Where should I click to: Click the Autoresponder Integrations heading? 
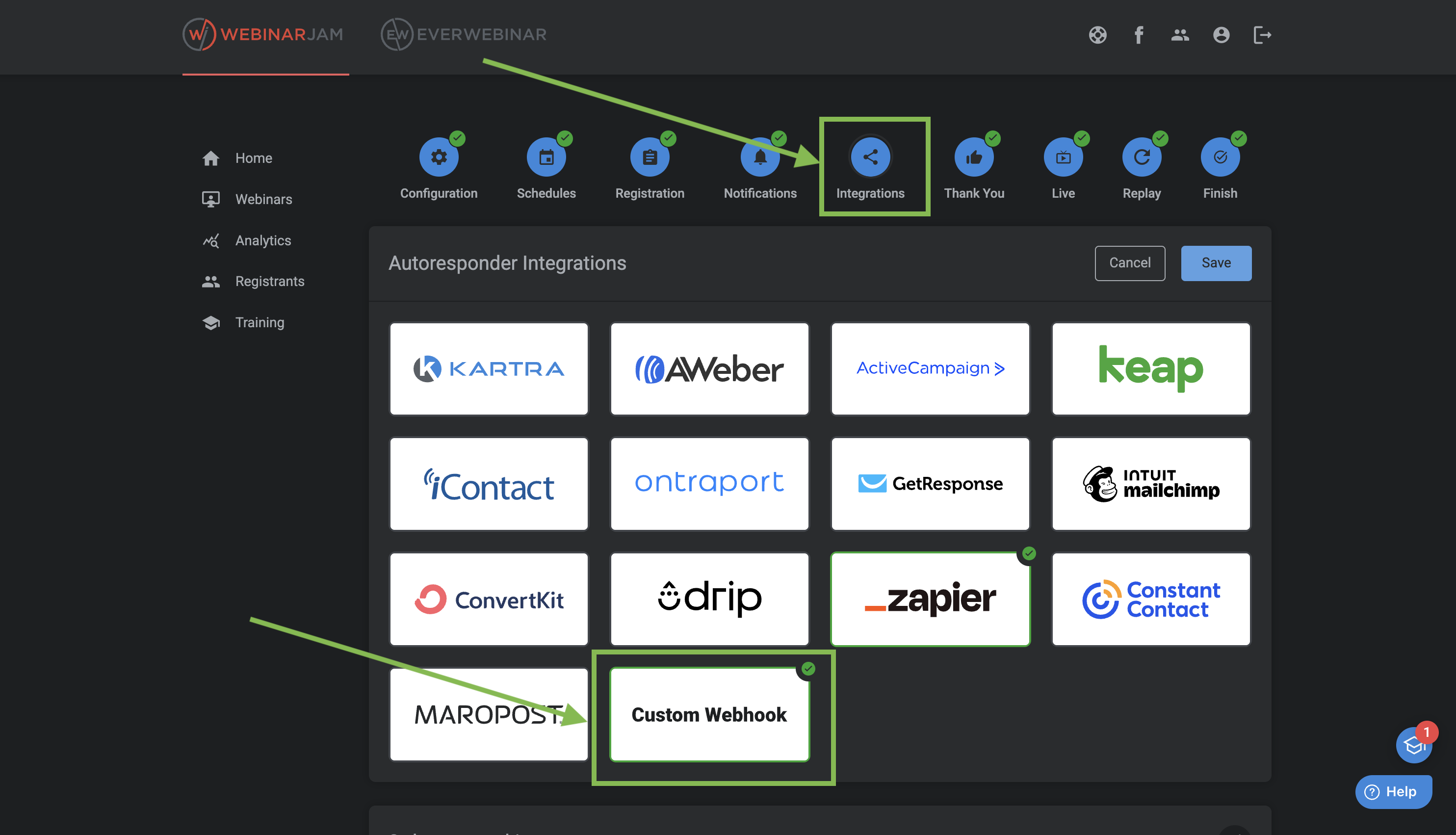(508, 263)
